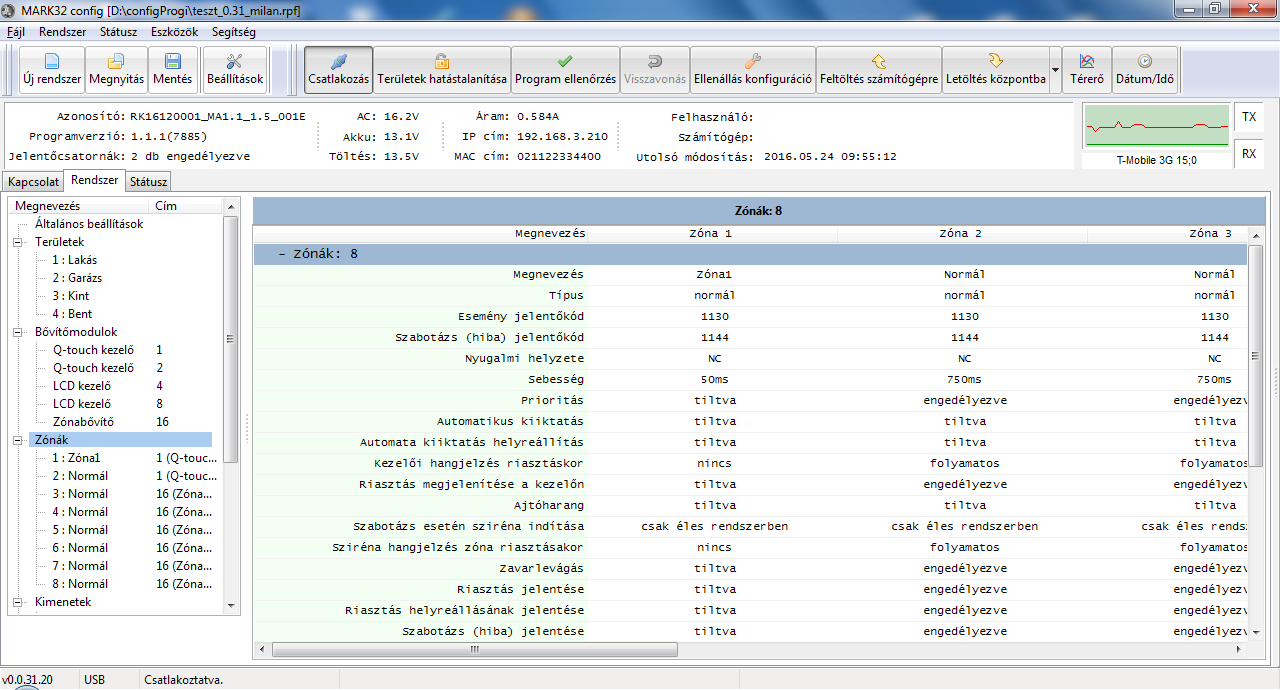Click the RX indicator button
Screen dimensions: 1280x690
click(x=1249, y=154)
